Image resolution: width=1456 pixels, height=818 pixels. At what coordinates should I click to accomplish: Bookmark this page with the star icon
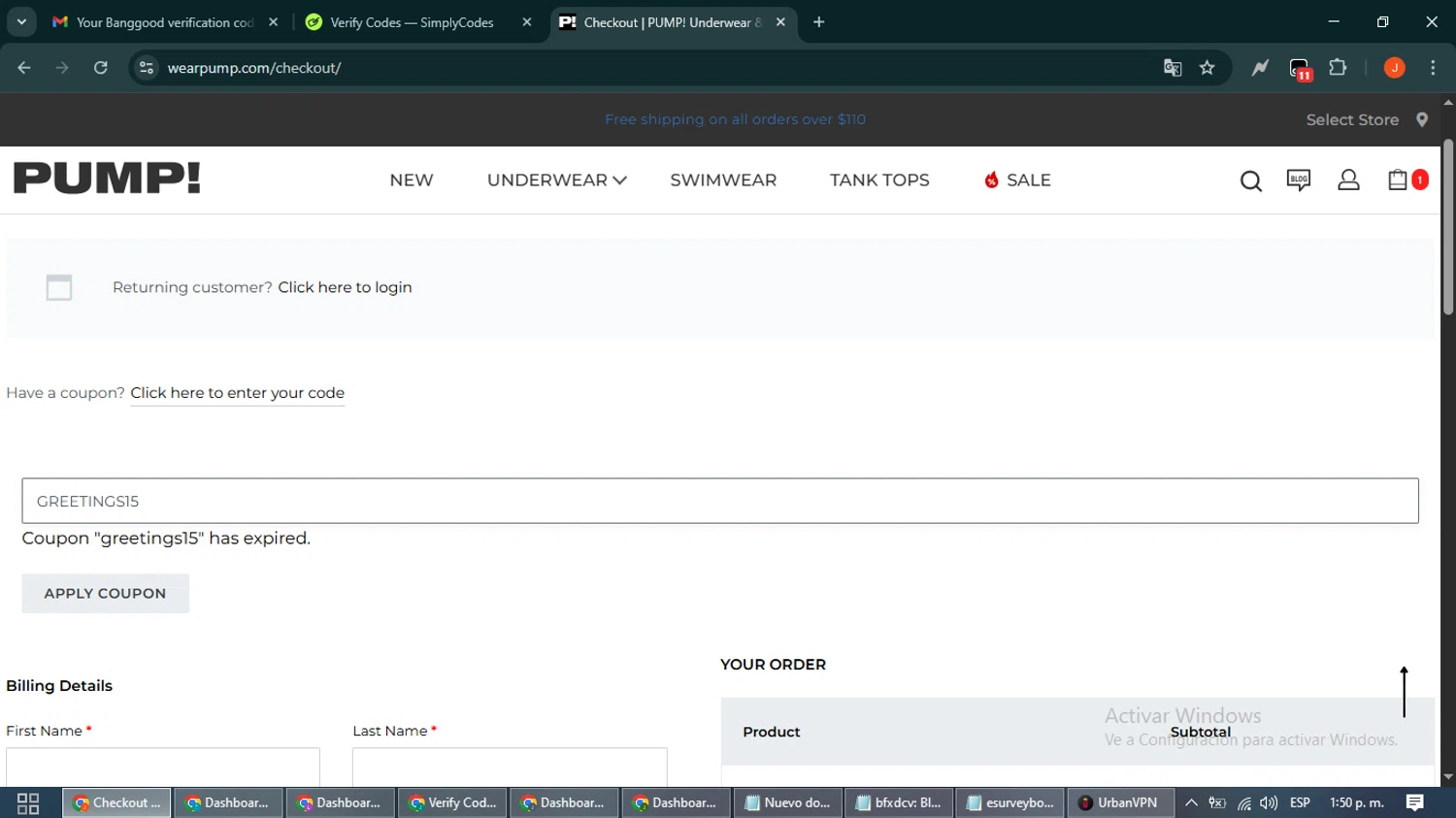(1207, 68)
